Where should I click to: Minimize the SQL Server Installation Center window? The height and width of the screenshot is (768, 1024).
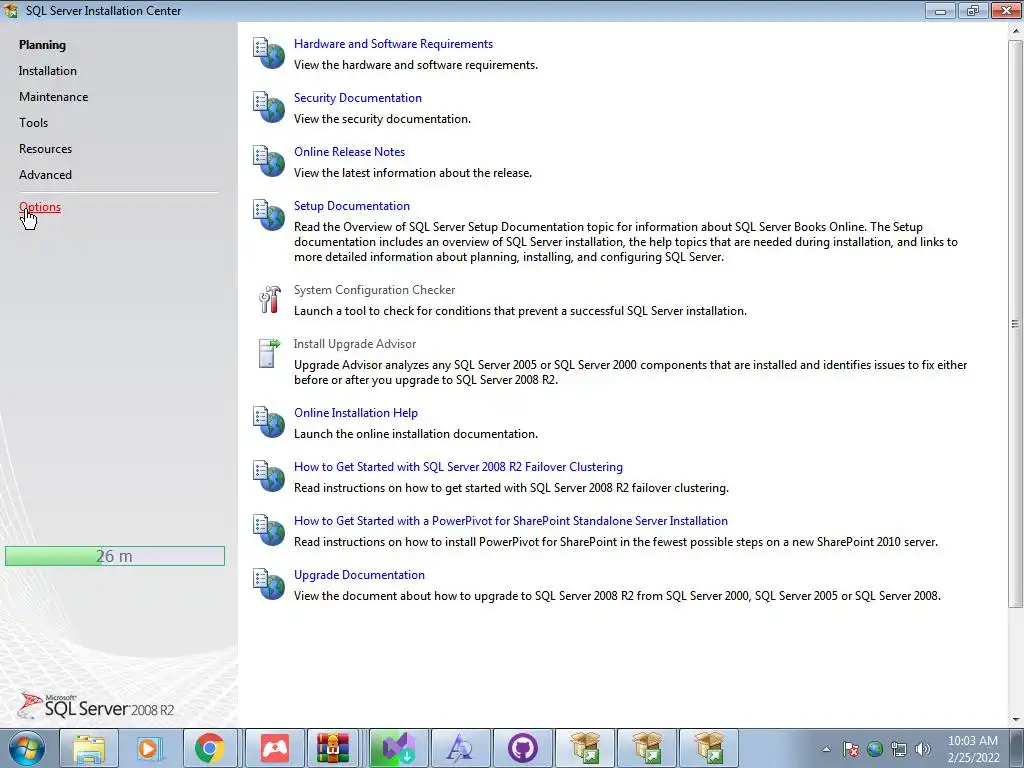[940, 10]
